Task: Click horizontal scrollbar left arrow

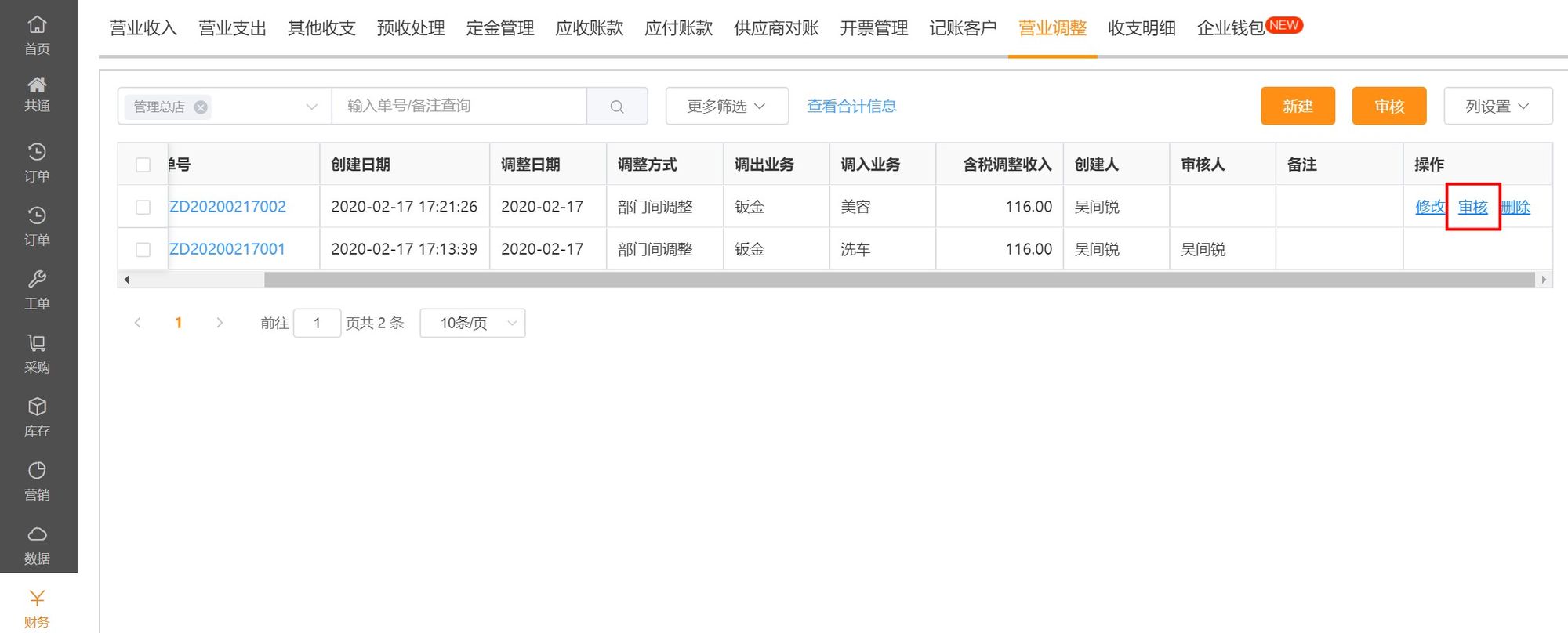Action: (126, 280)
